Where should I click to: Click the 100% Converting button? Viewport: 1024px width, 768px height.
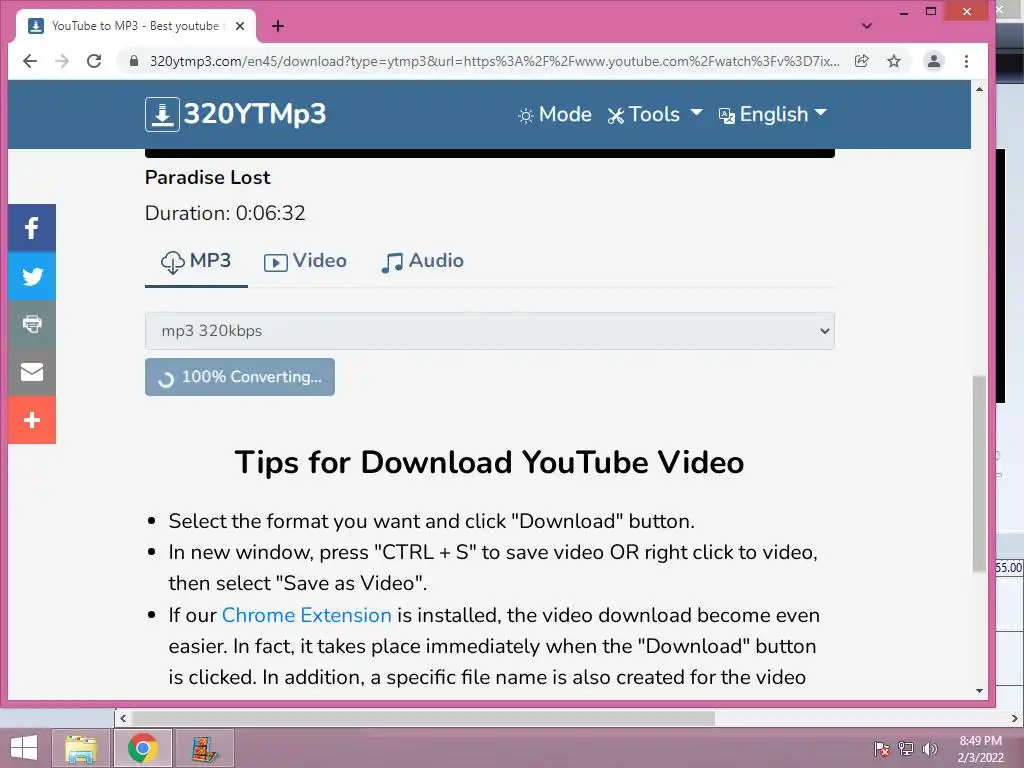click(x=240, y=377)
